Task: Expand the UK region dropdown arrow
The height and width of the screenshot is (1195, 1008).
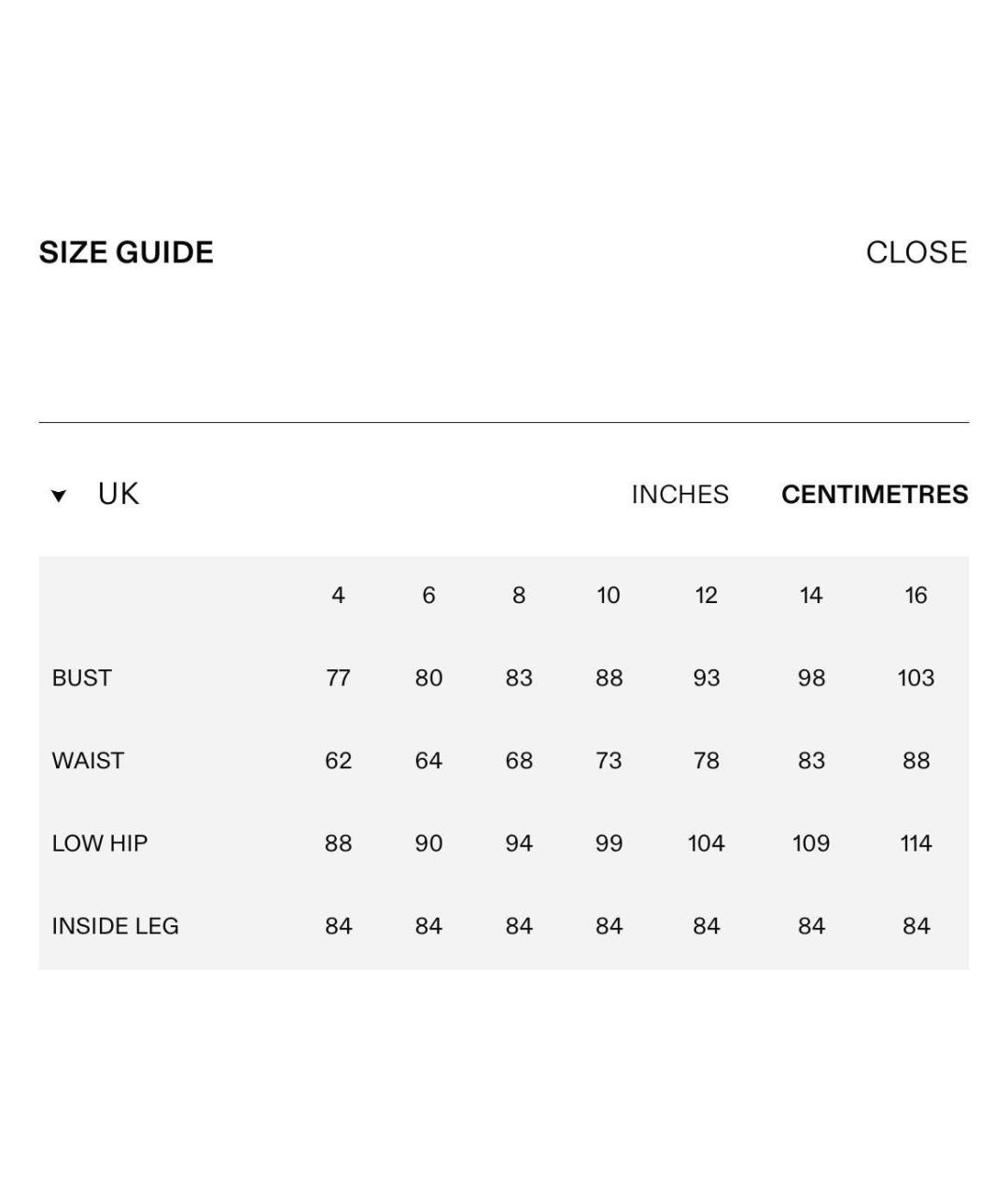Action: click(x=59, y=496)
